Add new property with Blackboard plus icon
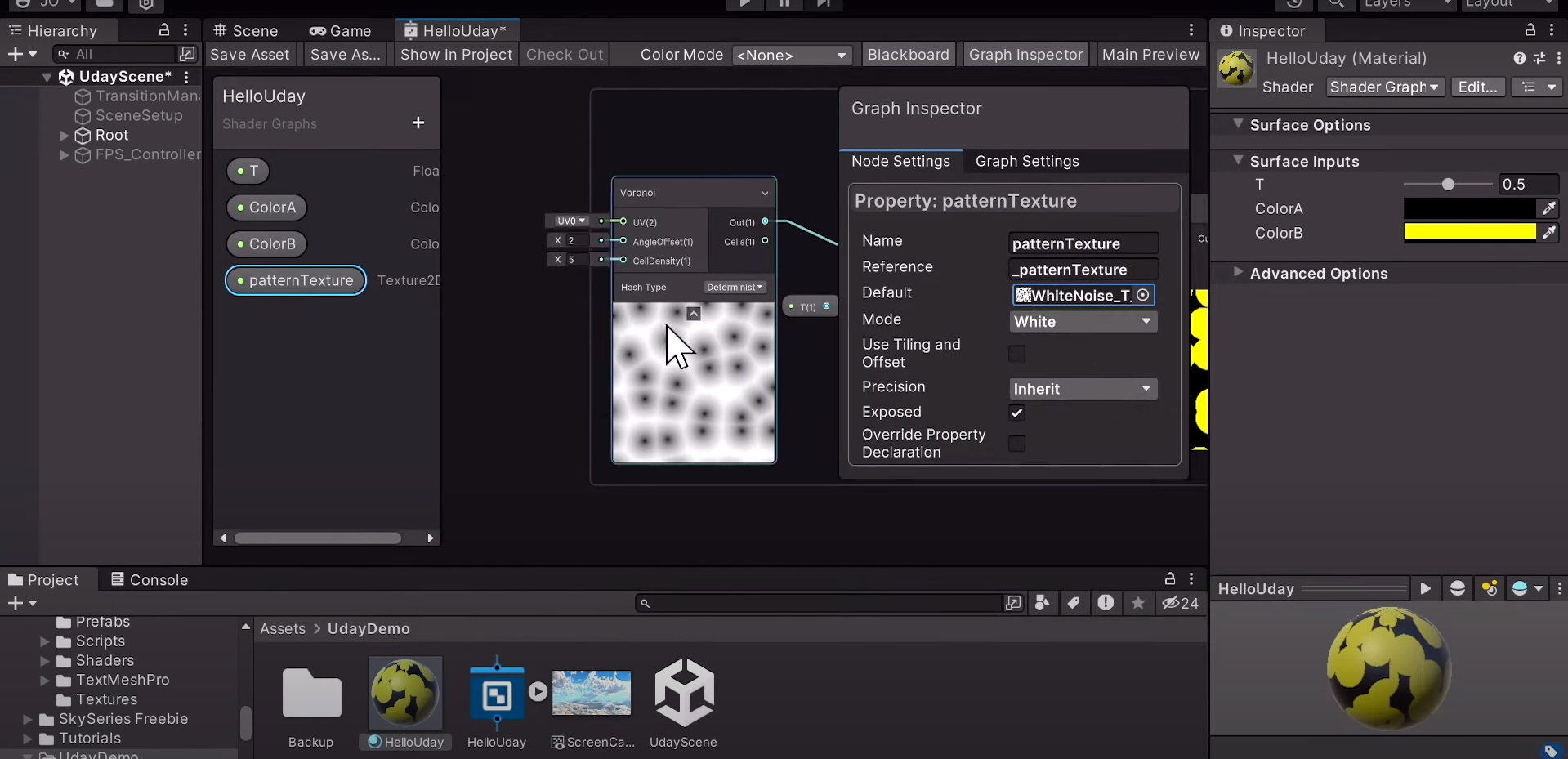 [x=418, y=123]
